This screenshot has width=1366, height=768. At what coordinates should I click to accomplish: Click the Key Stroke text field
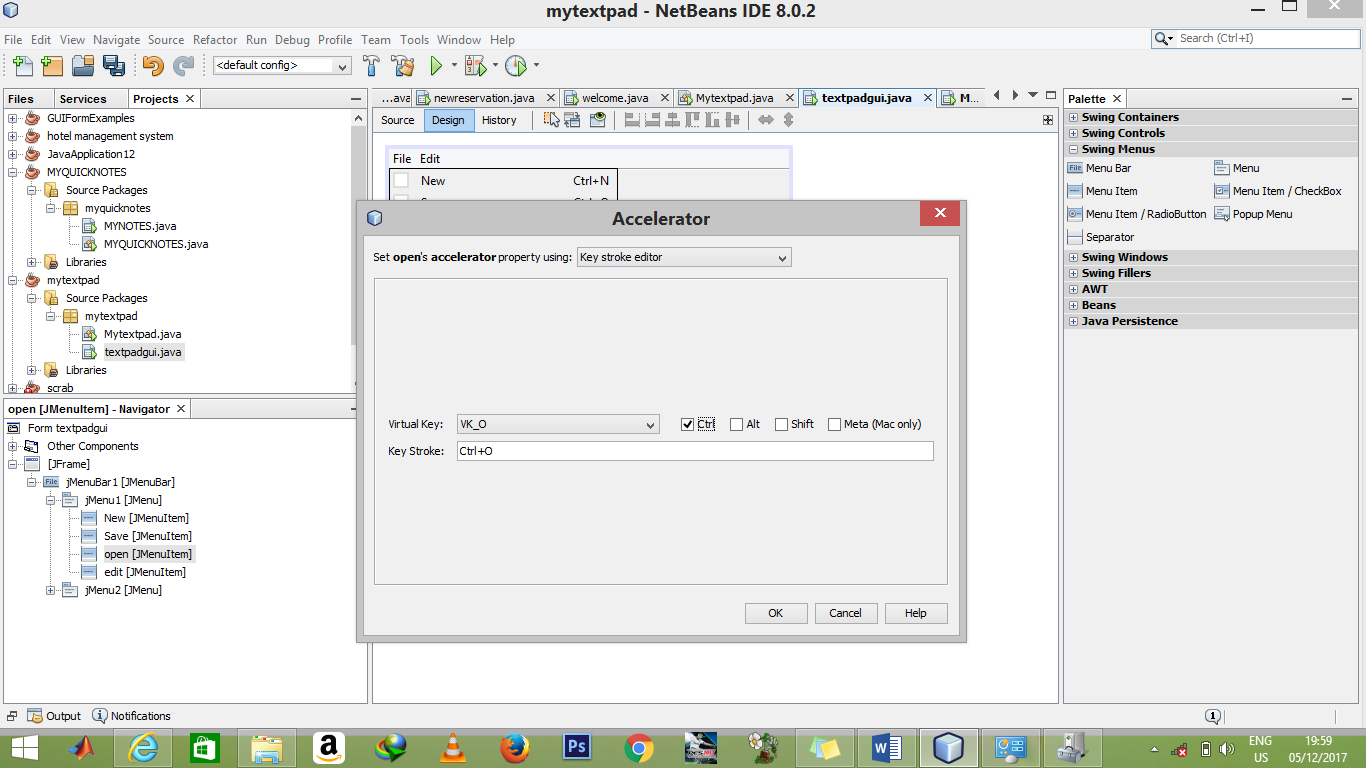coord(694,451)
